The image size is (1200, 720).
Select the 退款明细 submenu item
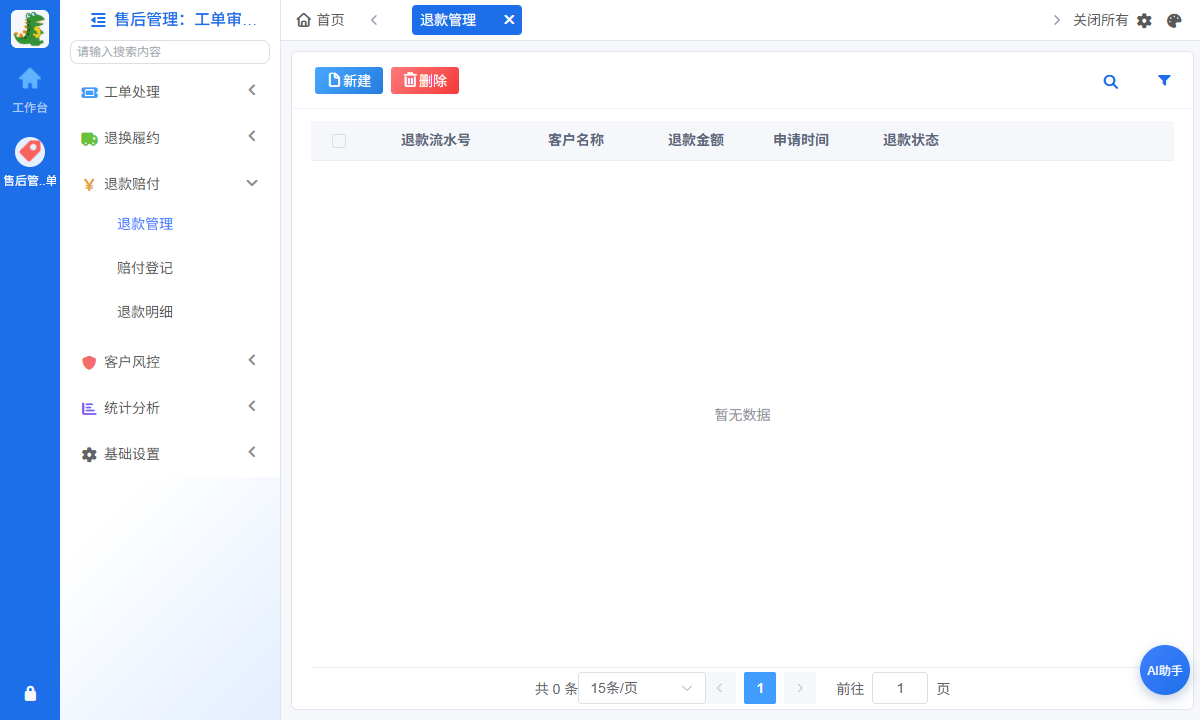(x=145, y=312)
